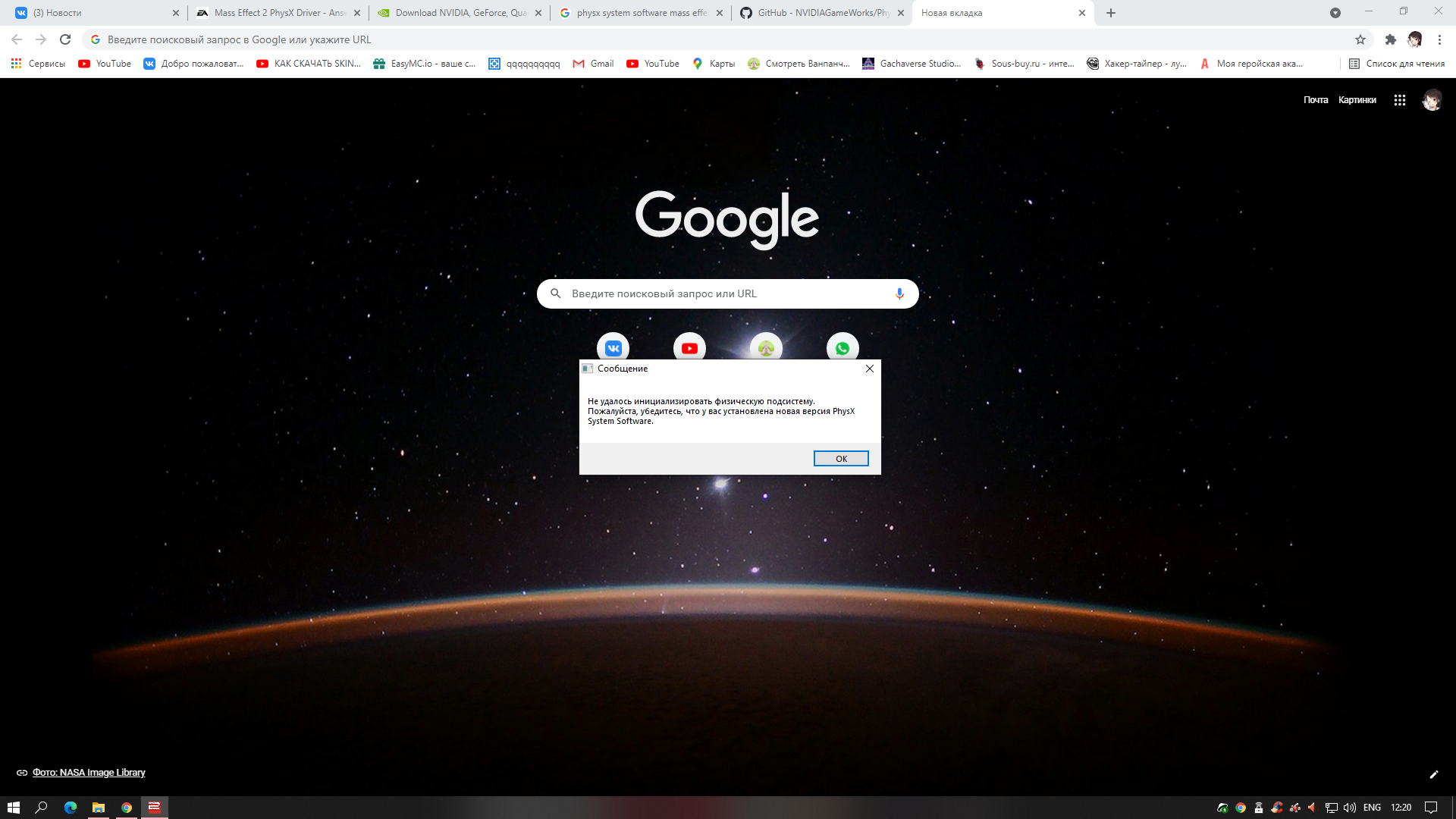Open the VK shortcut tile
Screen dimensions: 1456x819
click(x=613, y=348)
